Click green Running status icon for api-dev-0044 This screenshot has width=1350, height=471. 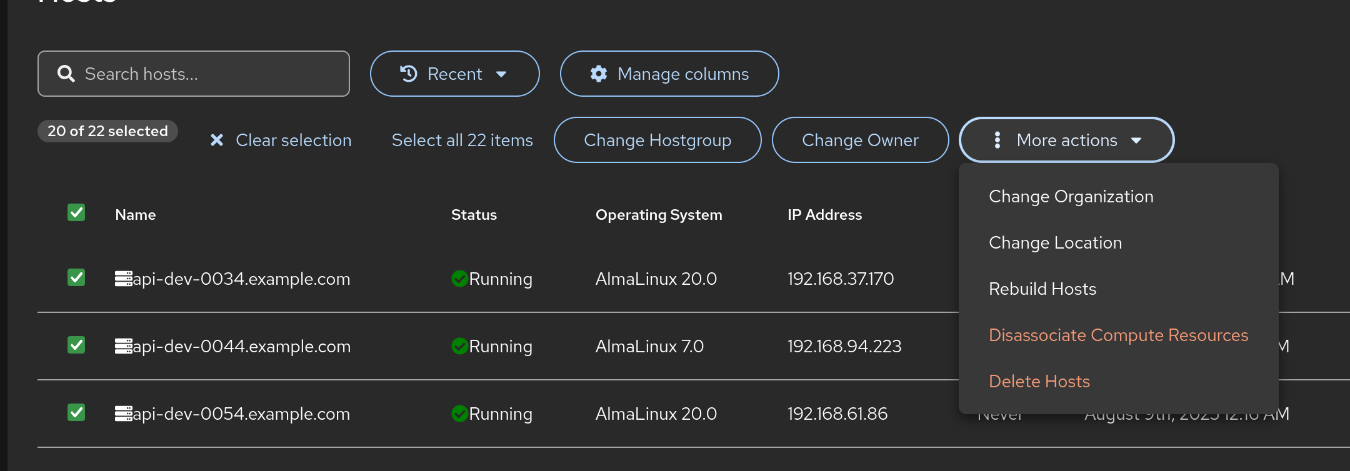pyautogui.click(x=460, y=347)
